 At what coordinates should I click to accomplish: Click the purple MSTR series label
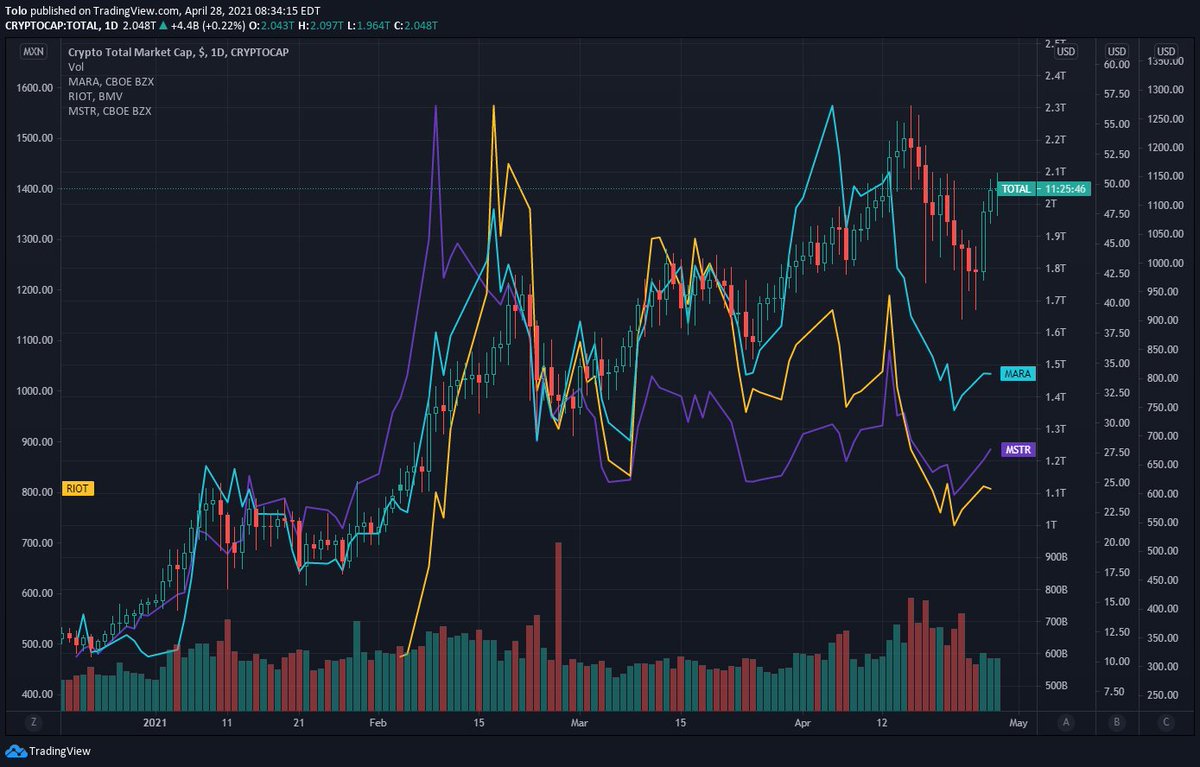[1017, 450]
